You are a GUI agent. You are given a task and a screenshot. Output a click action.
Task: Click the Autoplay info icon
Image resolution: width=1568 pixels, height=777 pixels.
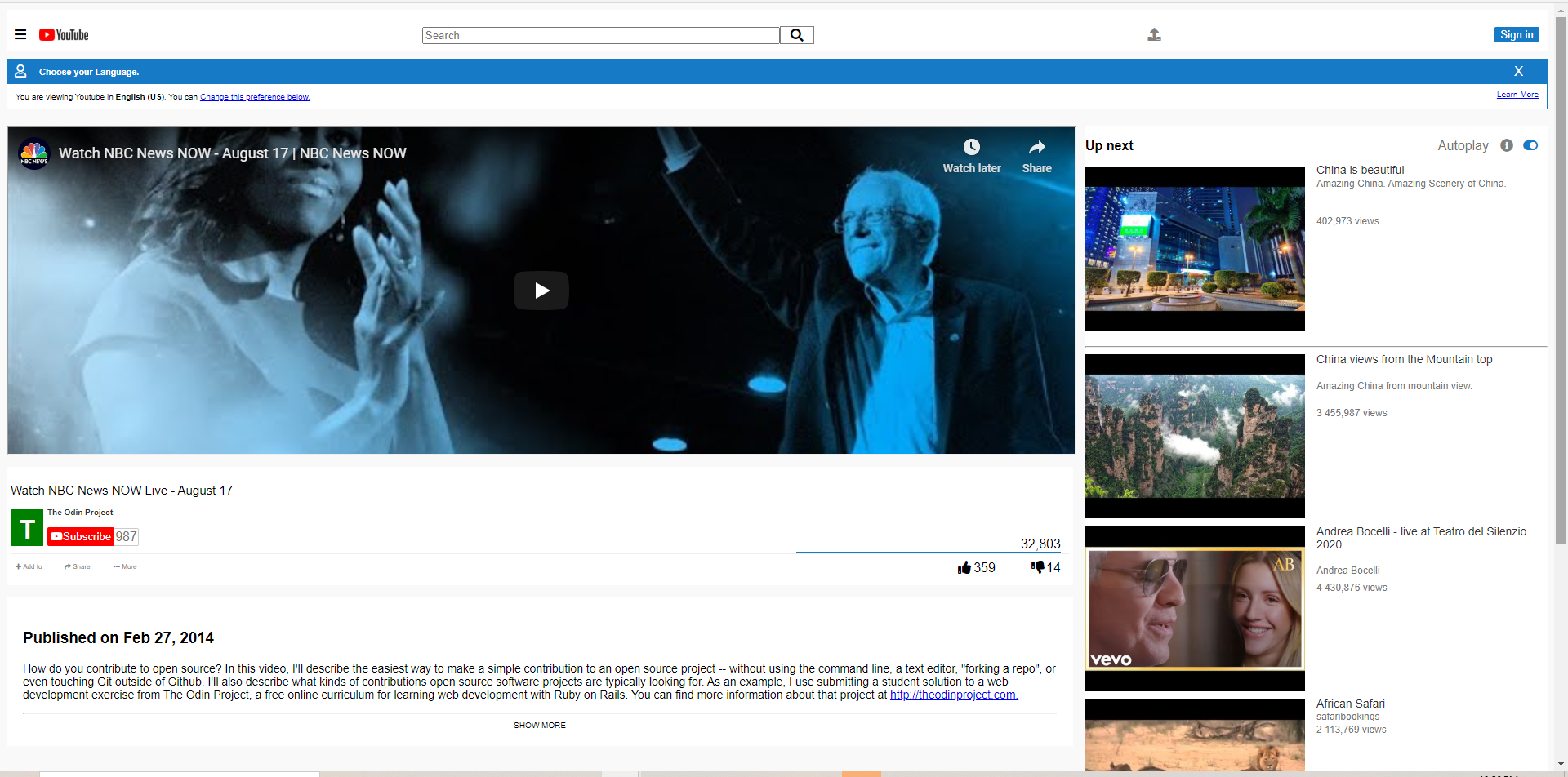click(1506, 145)
